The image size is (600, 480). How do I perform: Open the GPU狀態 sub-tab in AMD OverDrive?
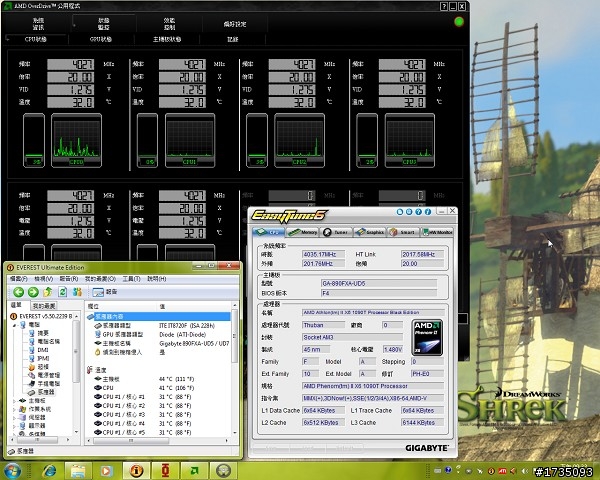click(x=101, y=39)
